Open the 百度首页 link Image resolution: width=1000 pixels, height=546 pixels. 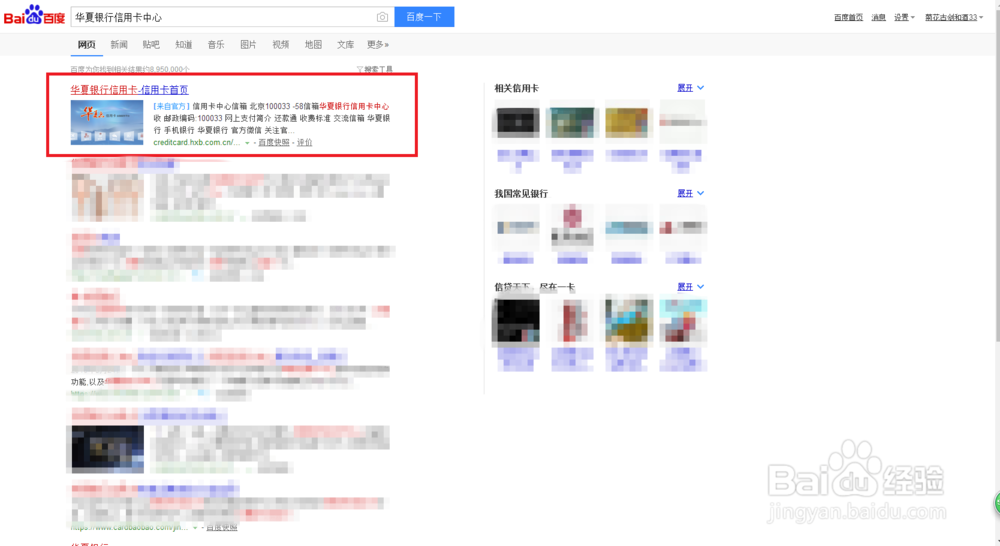coord(848,17)
